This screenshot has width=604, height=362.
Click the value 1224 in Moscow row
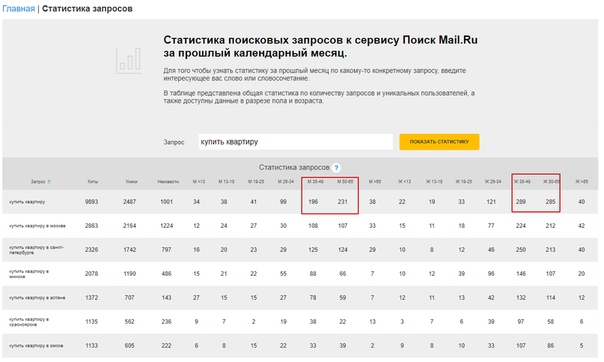pos(166,226)
